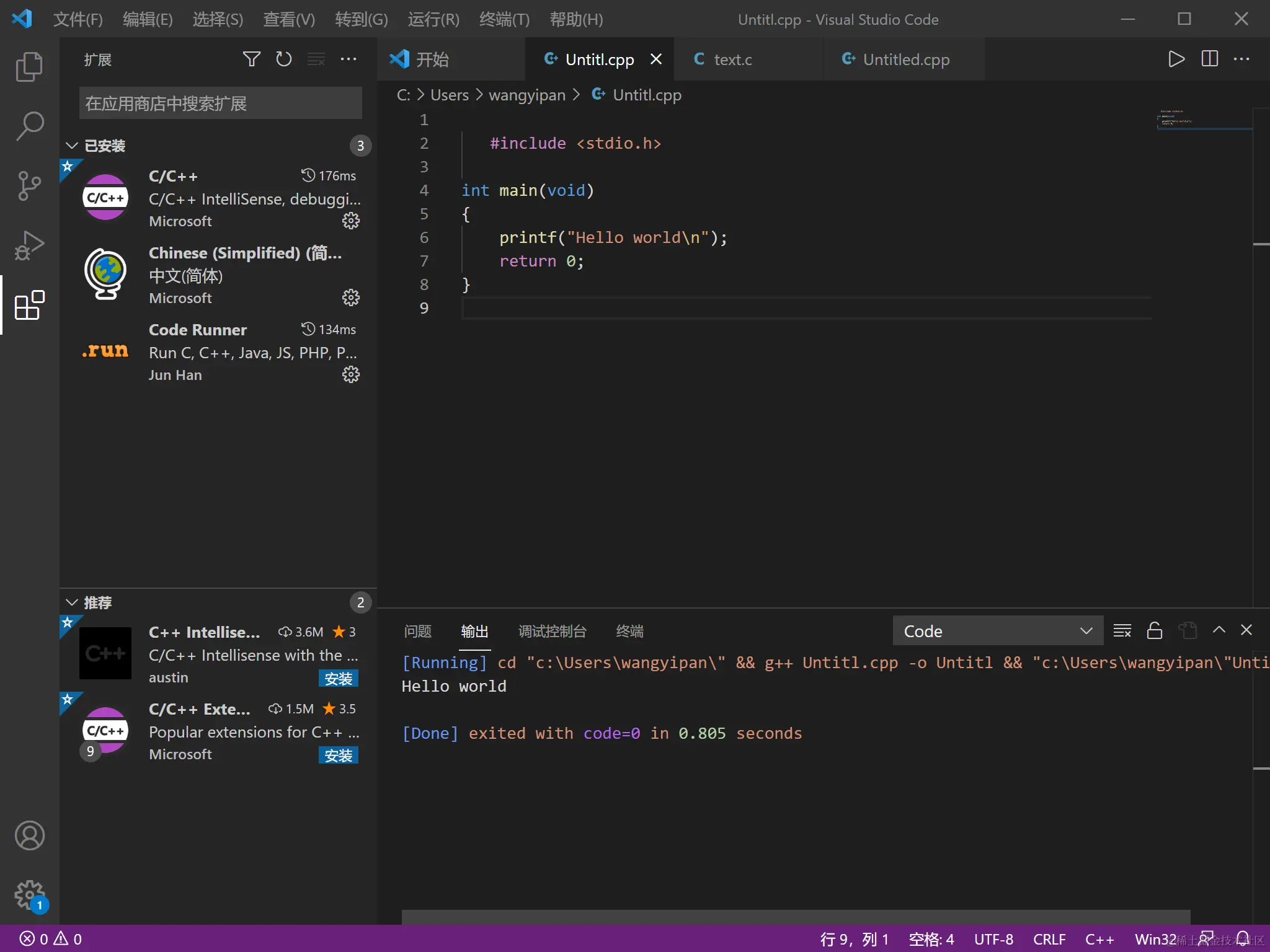1270x952 pixels.
Task: Open the Source Control view
Action: pyautogui.click(x=29, y=185)
